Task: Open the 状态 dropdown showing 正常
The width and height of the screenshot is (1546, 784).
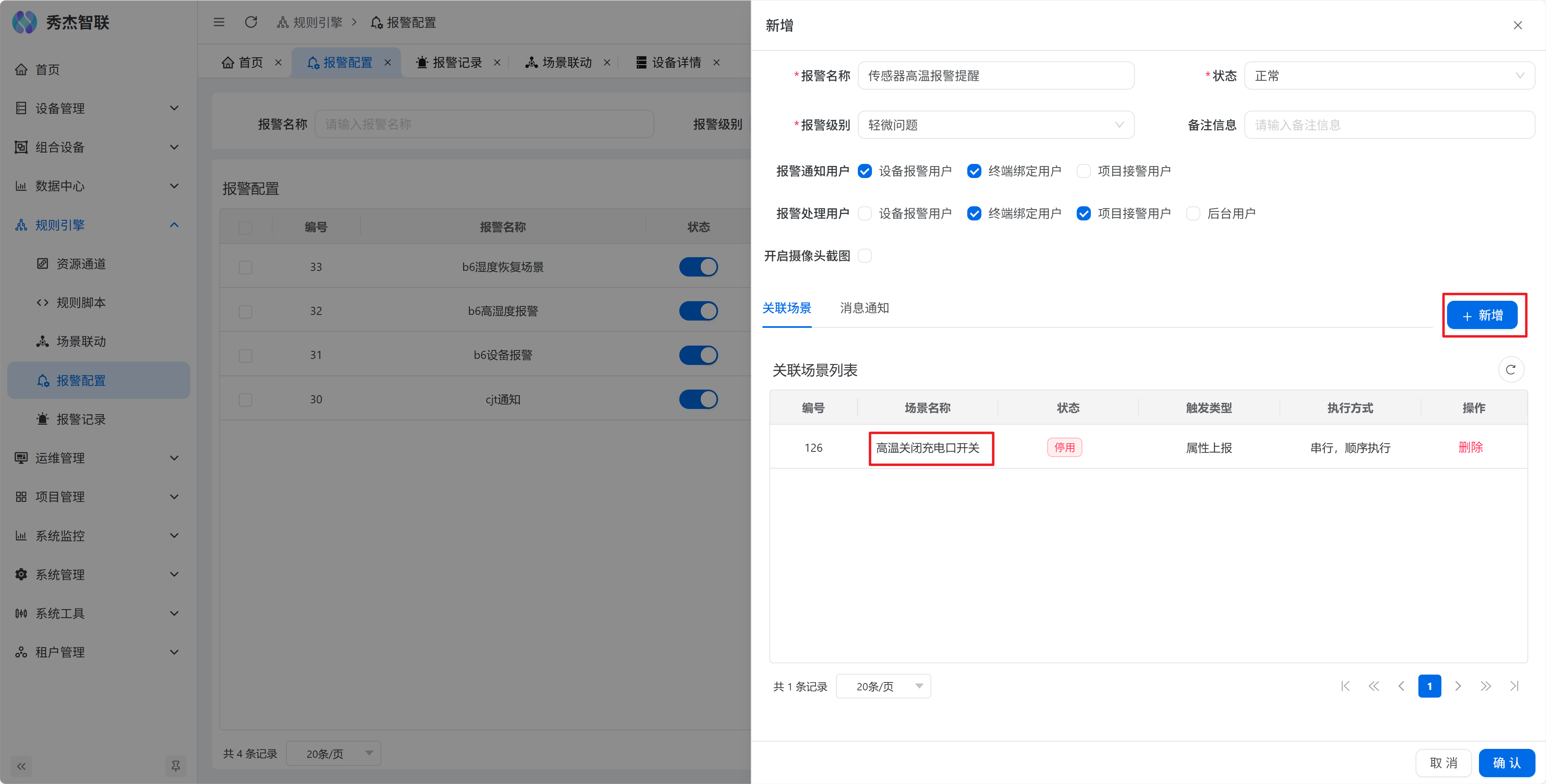Action: click(x=1389, y=75)
